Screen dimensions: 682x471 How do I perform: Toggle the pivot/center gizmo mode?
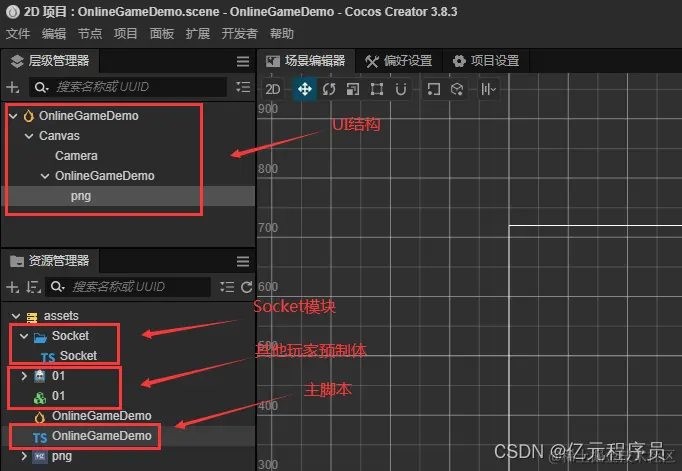(x=434, y=89)
